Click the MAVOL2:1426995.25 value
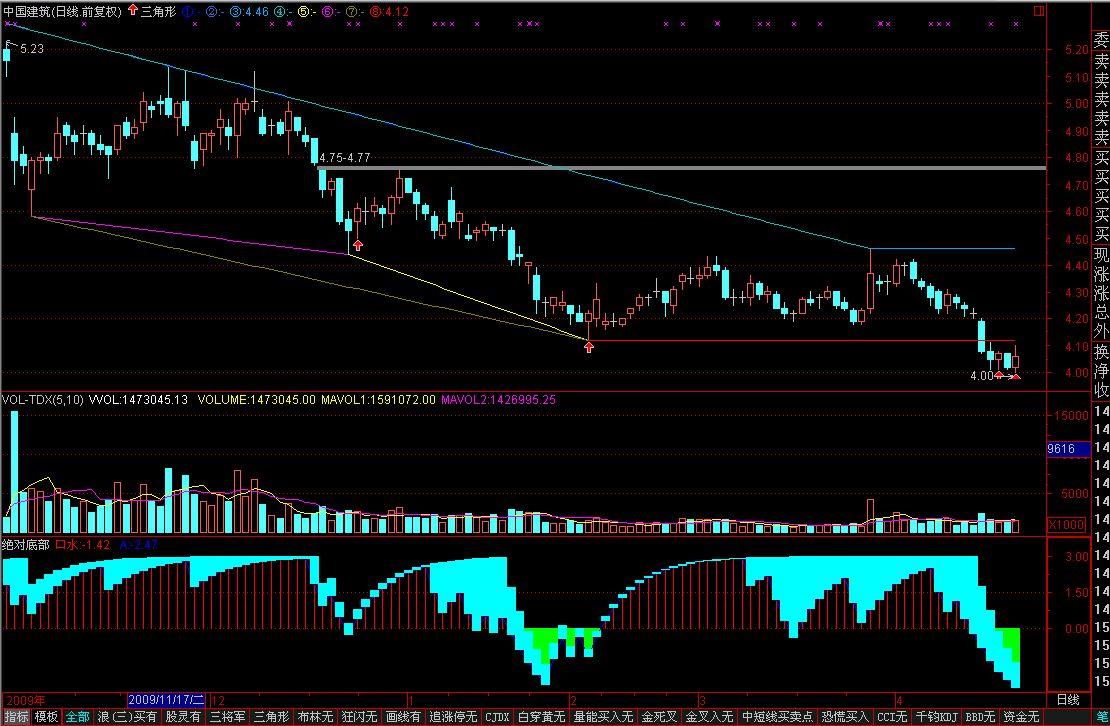Viewport: 1110px width, 726px height. point(498,400)
